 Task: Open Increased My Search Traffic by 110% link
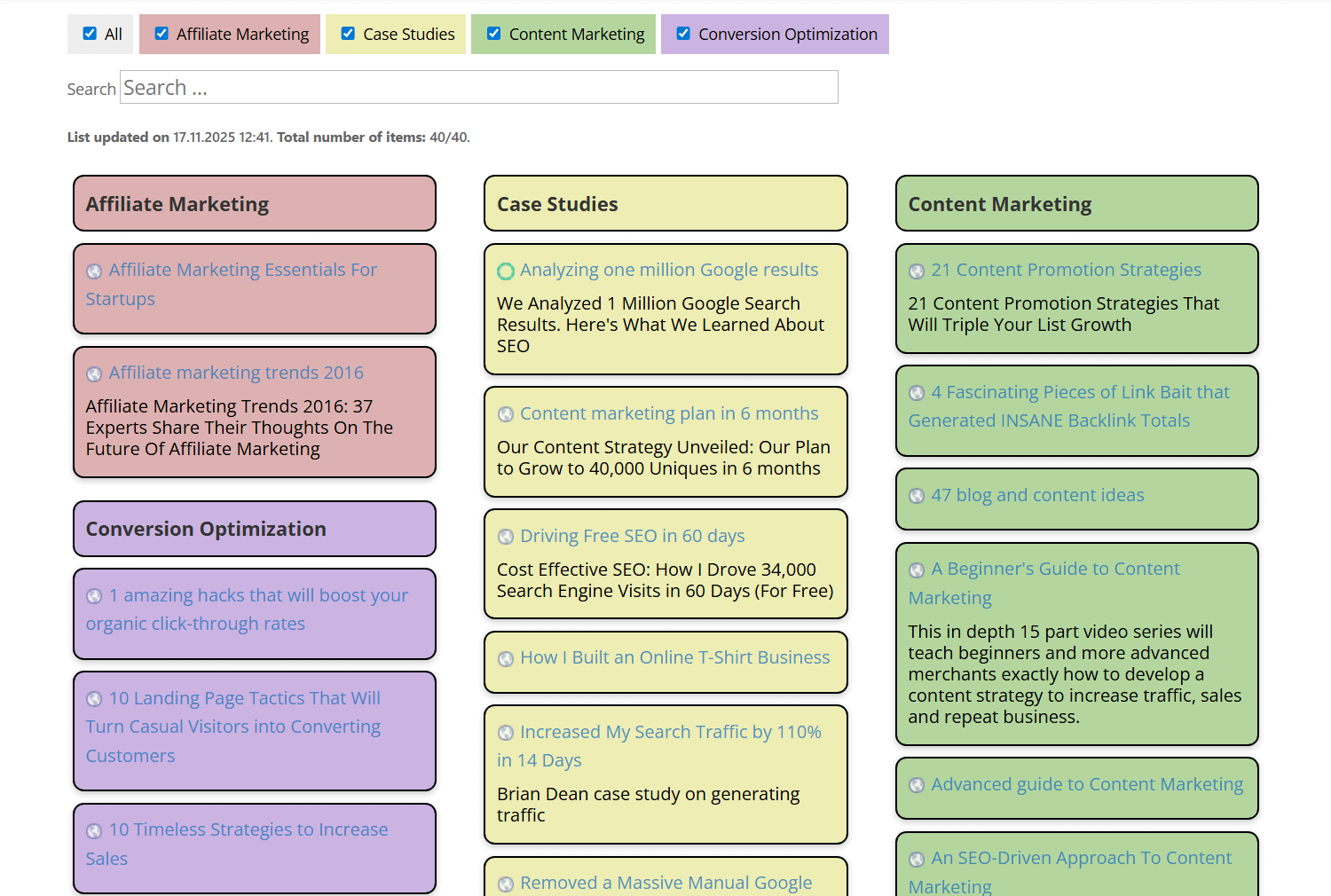(670, 733)
